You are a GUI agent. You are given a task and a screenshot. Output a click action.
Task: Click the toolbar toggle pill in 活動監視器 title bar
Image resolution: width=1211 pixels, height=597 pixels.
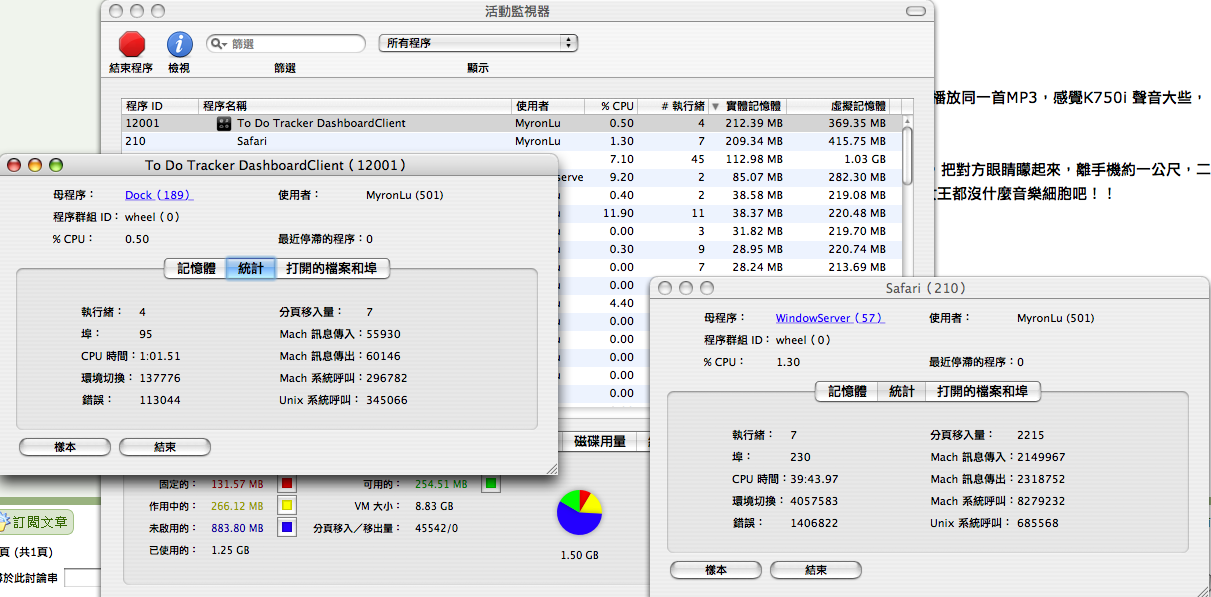pyautogui.click(x=916, y=11)
